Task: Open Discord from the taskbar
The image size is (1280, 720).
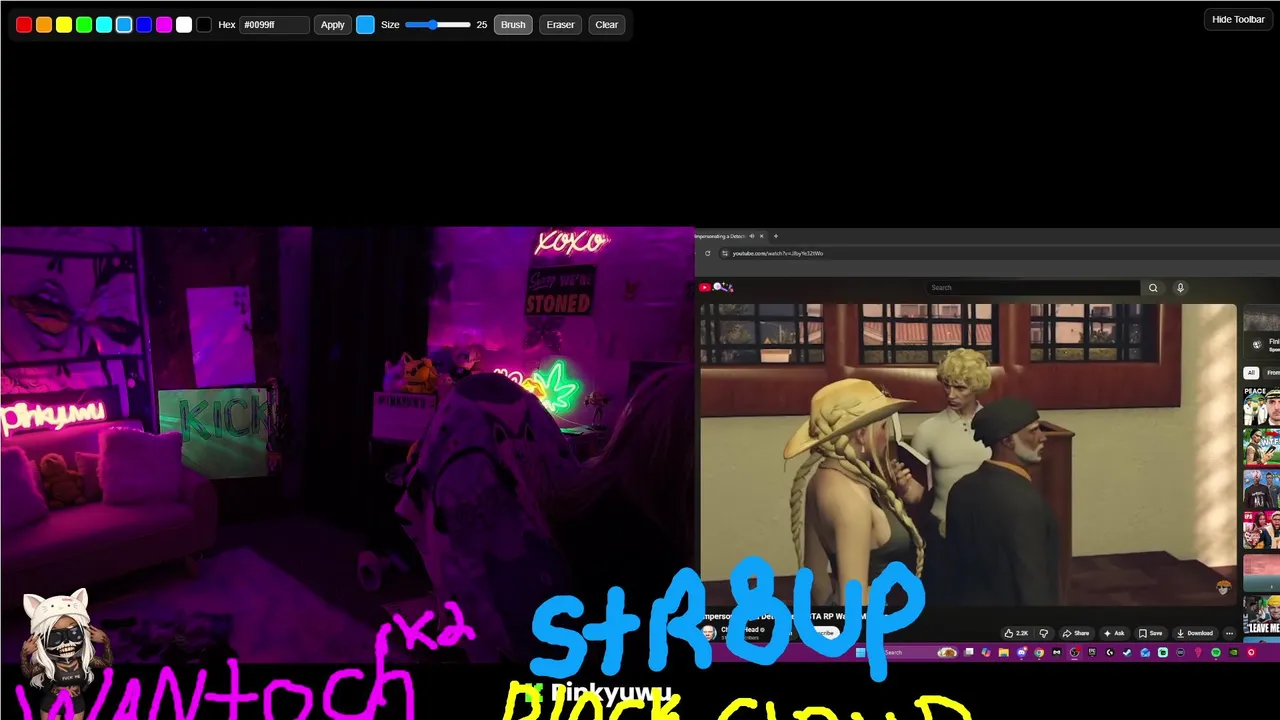Action: click(x=1022, y=653)
